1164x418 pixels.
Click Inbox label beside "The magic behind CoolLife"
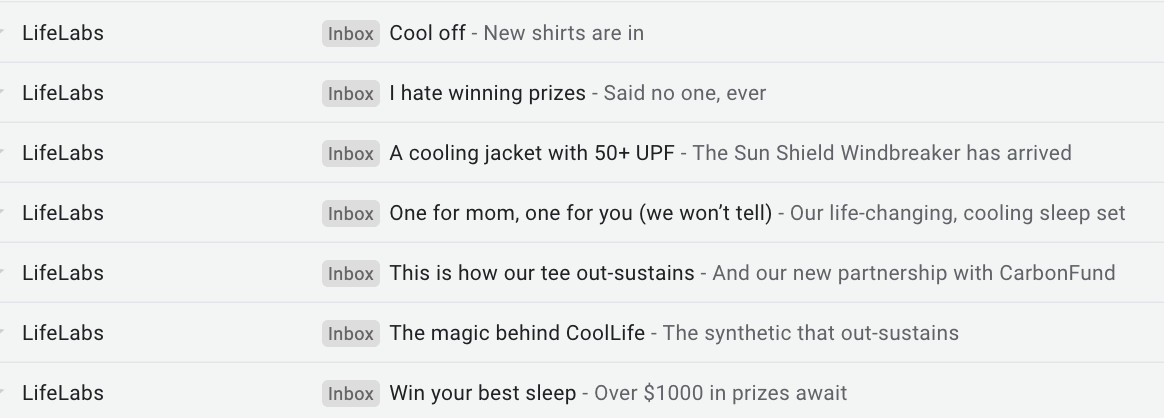(350, 334)
